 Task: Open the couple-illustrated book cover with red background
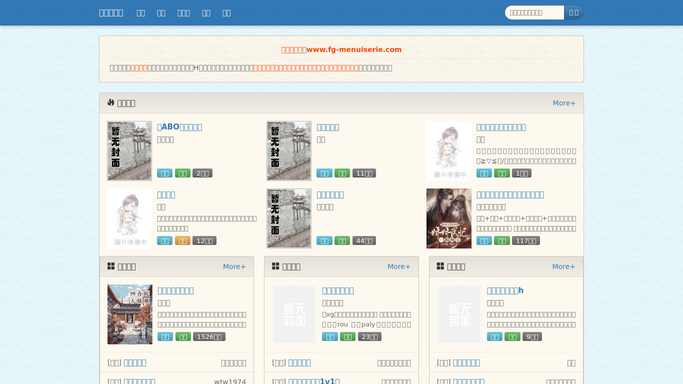[449, 219]
